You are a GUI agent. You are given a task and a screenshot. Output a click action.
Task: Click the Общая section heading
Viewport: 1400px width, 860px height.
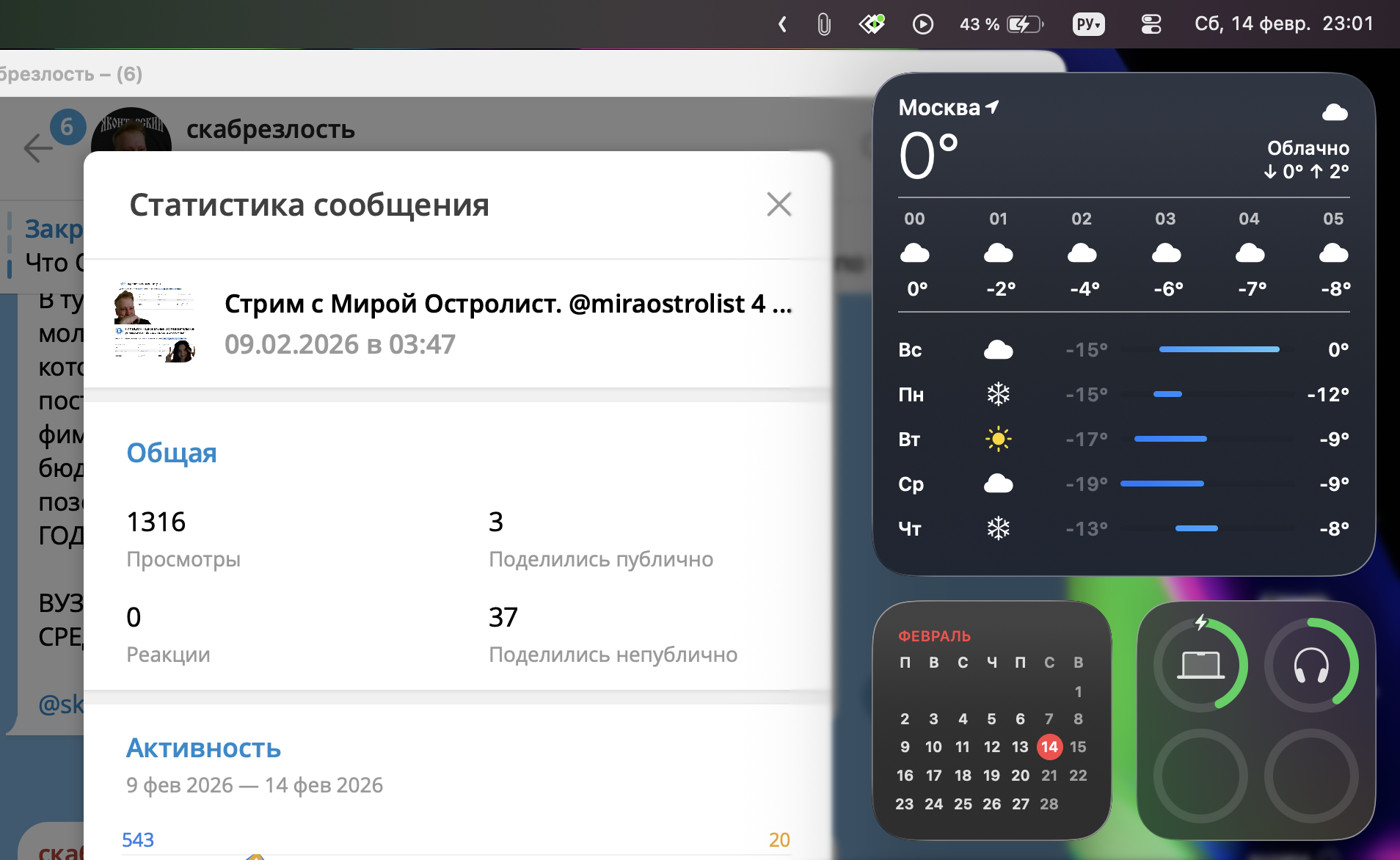click(172, 453)
